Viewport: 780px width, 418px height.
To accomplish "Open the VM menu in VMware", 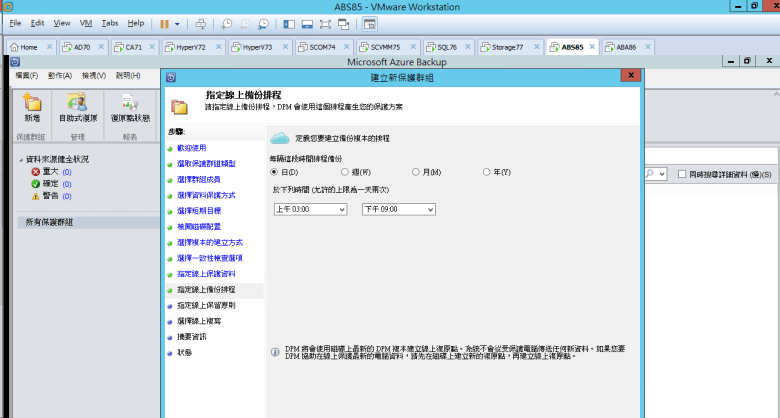I will coord(86,23).
